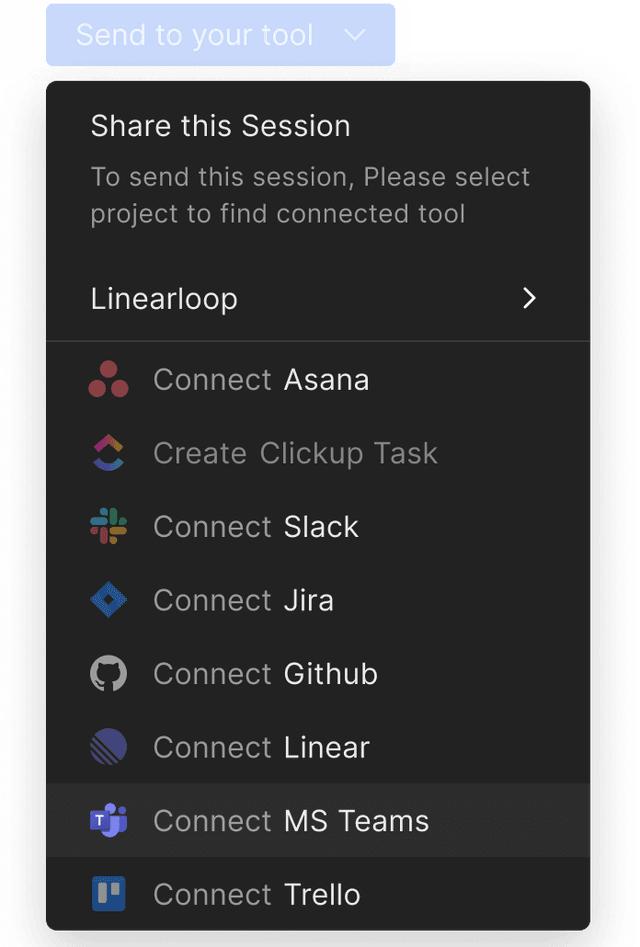This screenshot has height=947, width=640.
Task: Expand the Linearloop project arrow
Action: pos(530,298)
